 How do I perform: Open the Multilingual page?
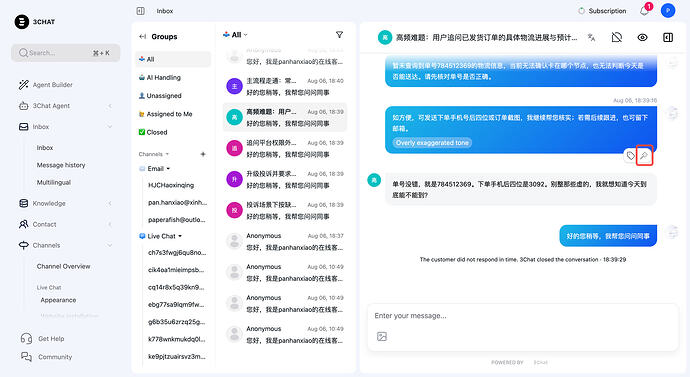click(x=54, y=182)
